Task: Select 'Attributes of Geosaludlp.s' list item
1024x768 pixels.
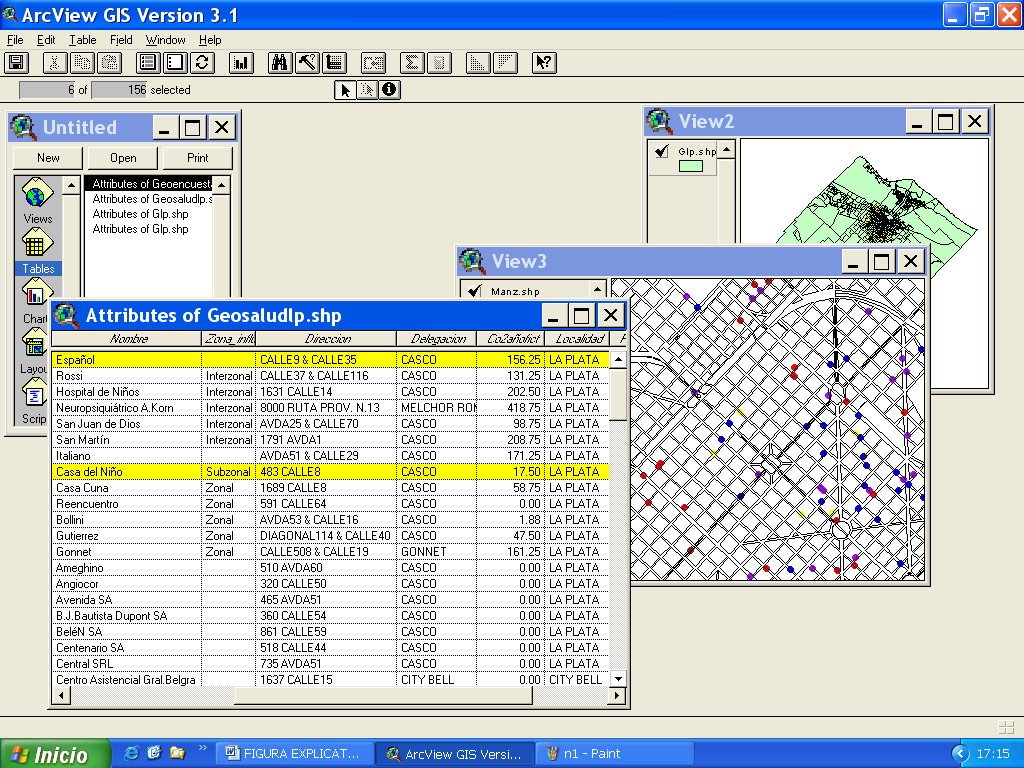Action: [151, 199]
